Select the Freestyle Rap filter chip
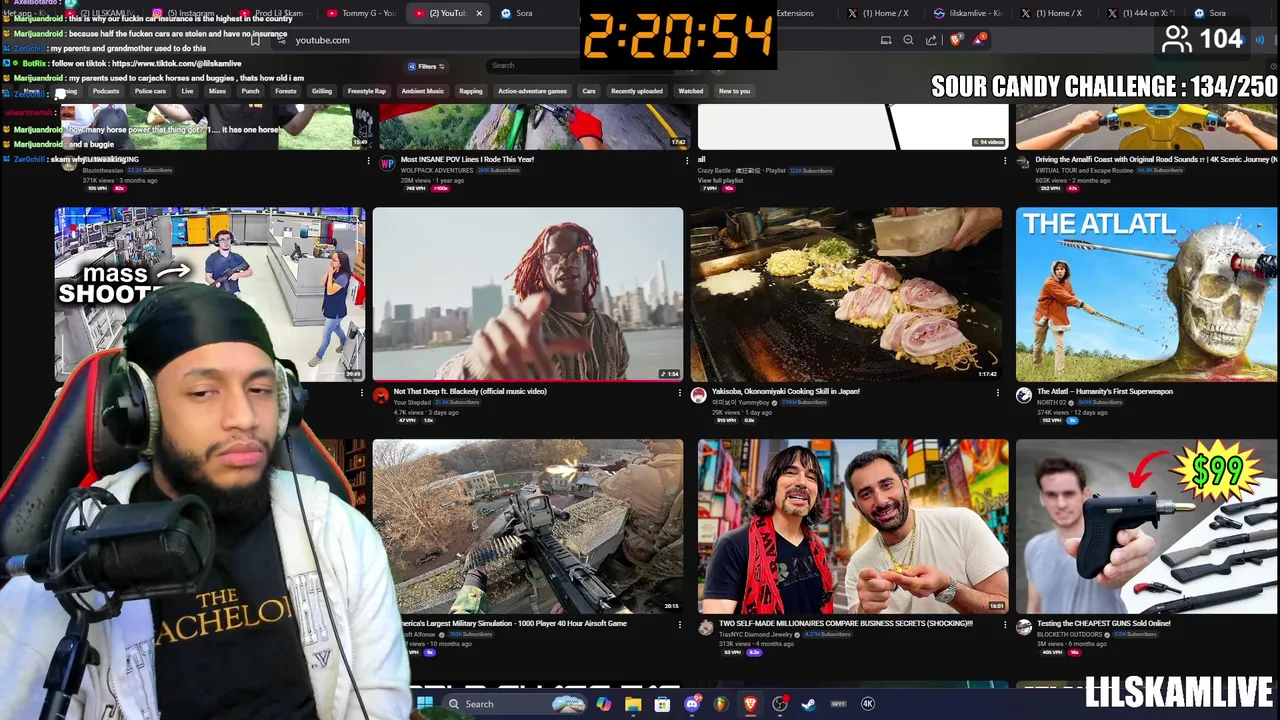Viewport: 1280px width, 720px height. (366, 91)
